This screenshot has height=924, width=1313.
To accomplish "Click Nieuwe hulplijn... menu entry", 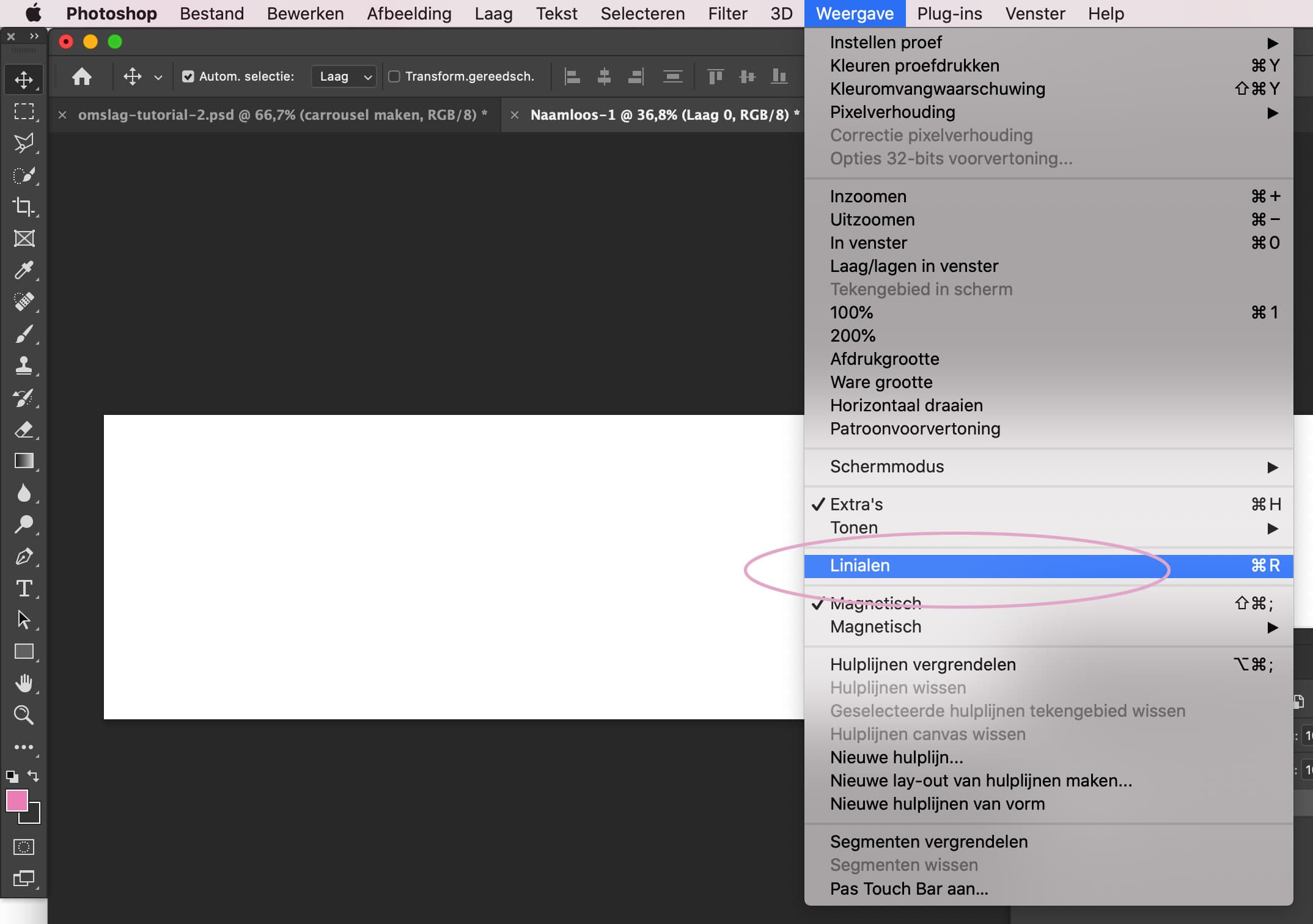I will pyautogui.click(x=896, y=757).
